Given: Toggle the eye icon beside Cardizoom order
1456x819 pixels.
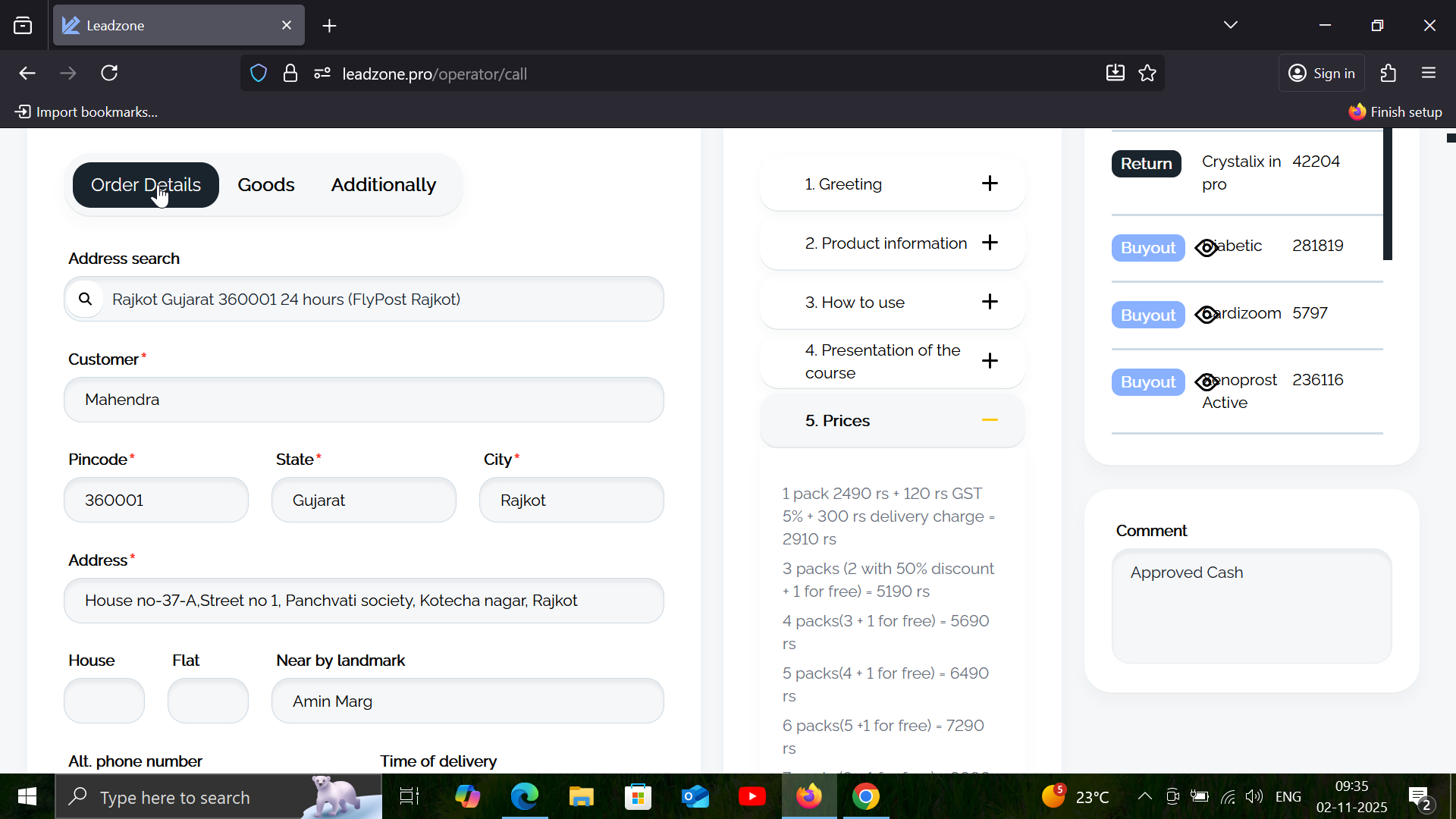Looking at the screenshot, I should pos(1206,315).
